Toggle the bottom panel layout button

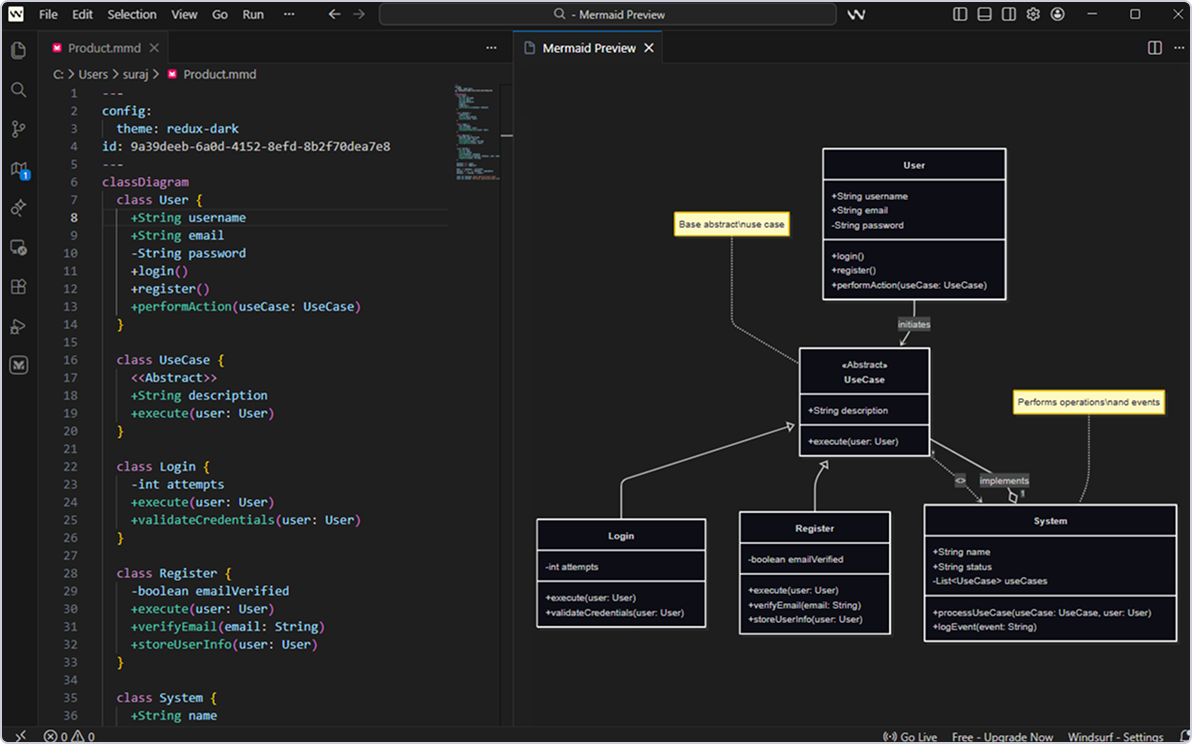tap(984, 15)
